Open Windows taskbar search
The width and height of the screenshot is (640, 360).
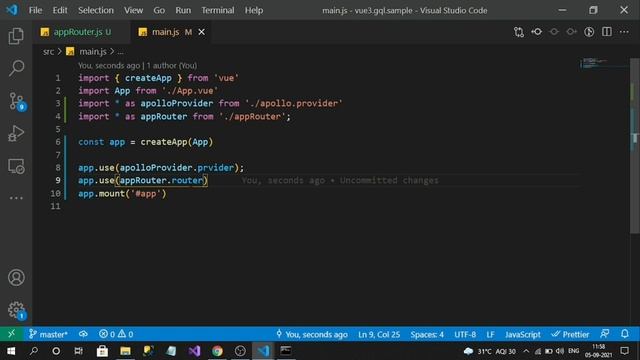pos(34,351)
